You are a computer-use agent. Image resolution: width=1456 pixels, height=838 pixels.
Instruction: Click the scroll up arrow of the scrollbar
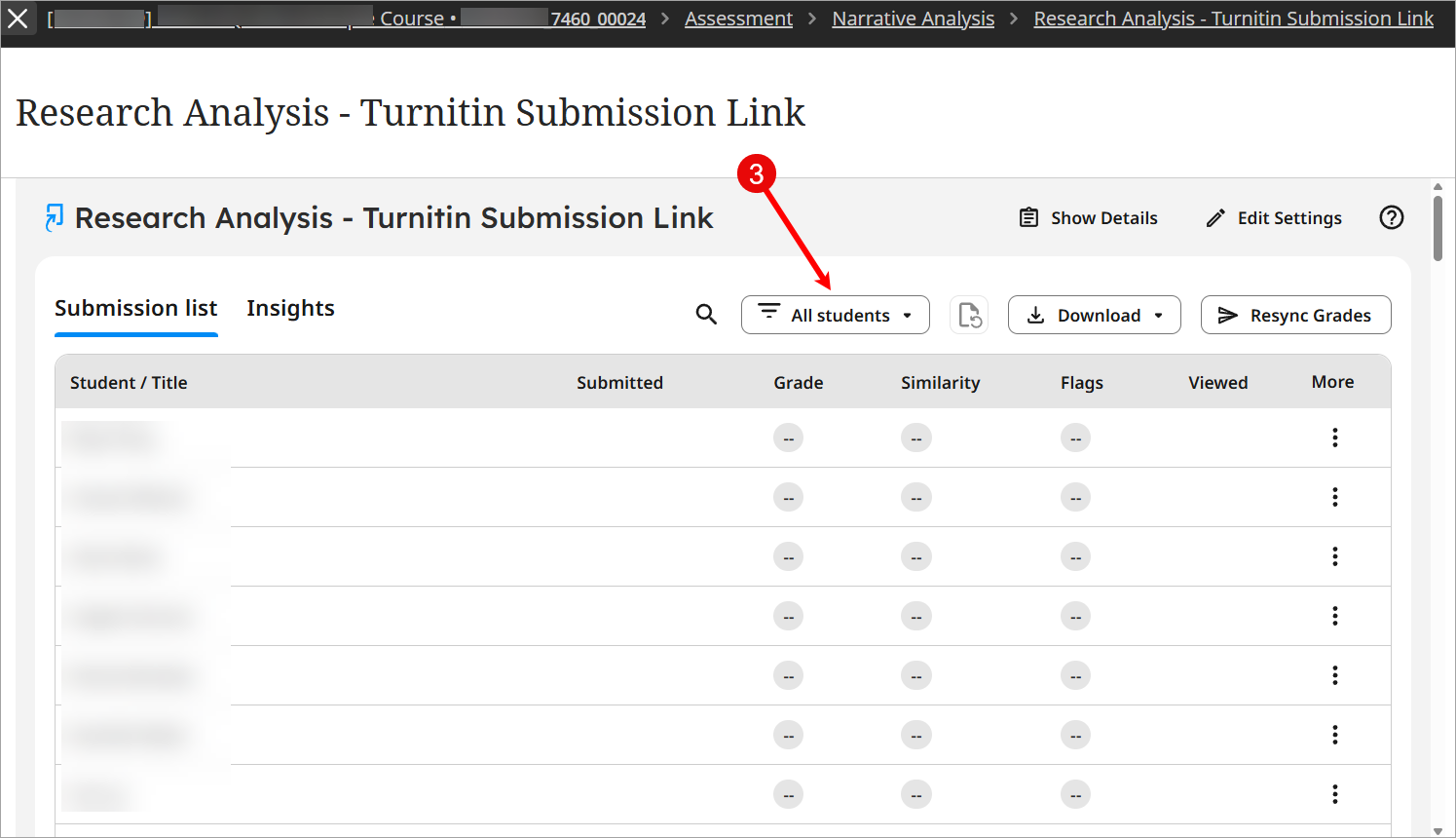click(x=1437, y=187)
